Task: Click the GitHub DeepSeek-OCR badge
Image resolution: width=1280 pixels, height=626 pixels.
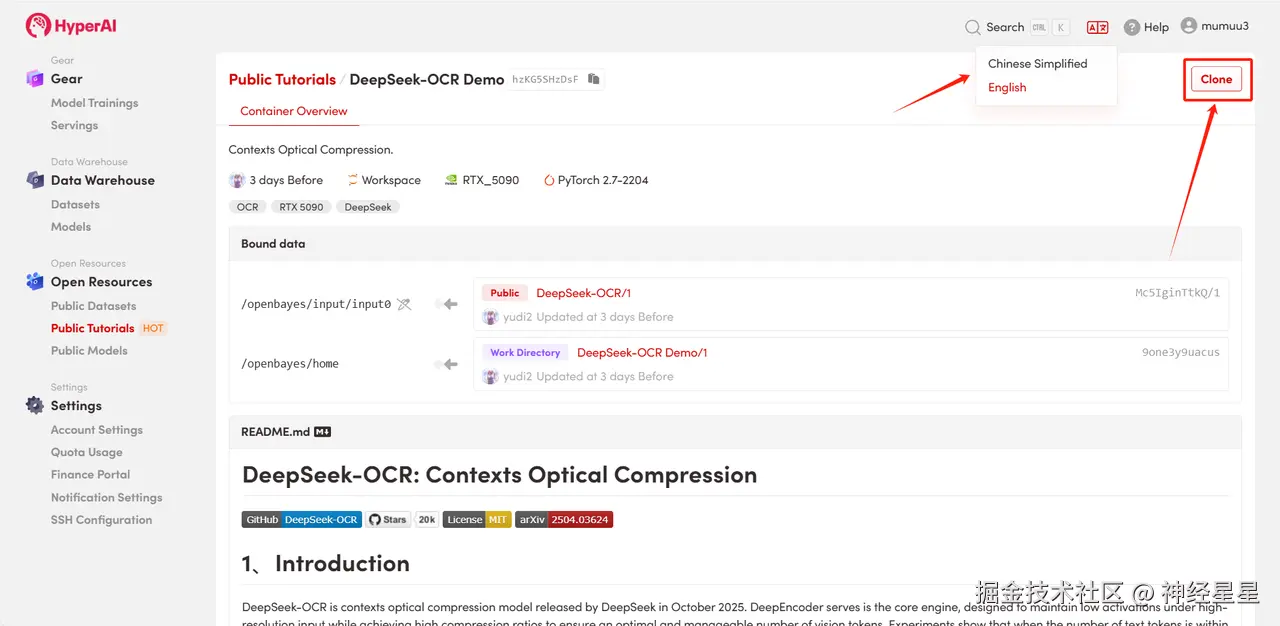Action: pos(301,520)
